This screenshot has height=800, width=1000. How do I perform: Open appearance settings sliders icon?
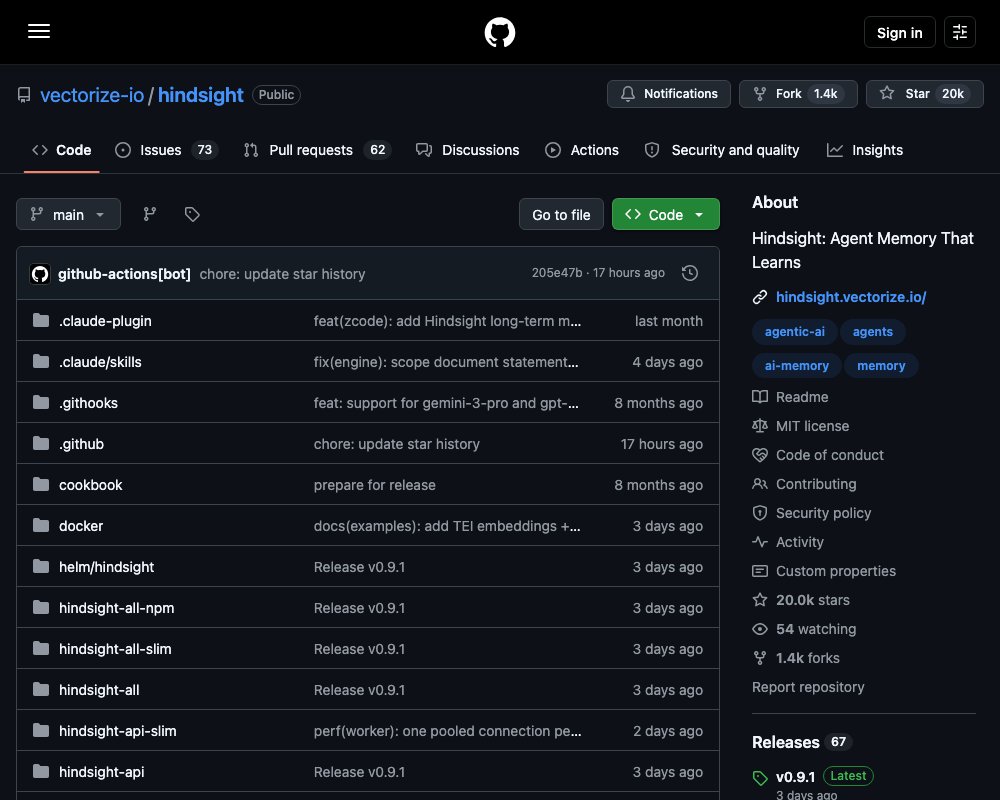click(959, 32)
